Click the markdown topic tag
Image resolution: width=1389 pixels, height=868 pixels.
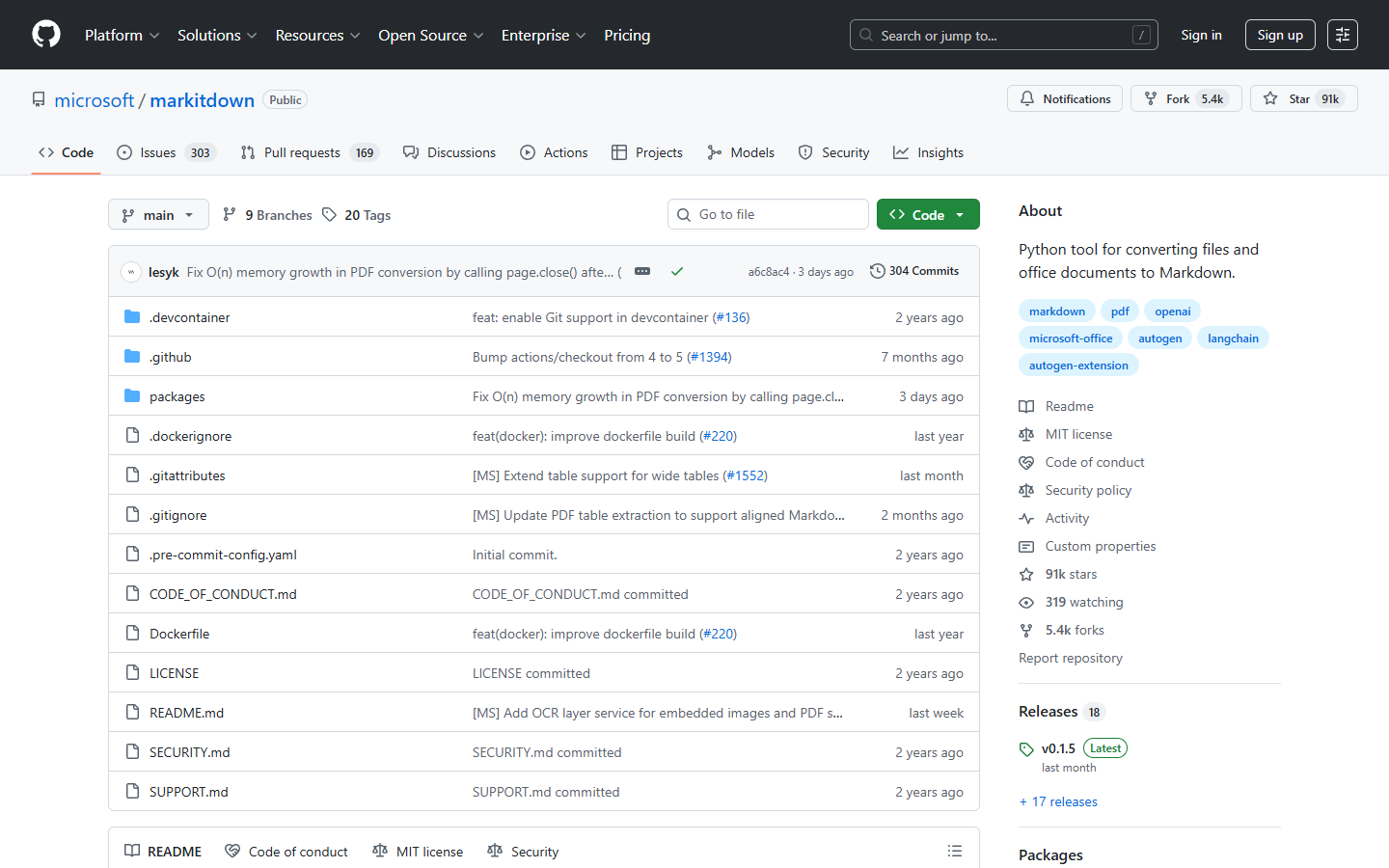point(1056,311)
